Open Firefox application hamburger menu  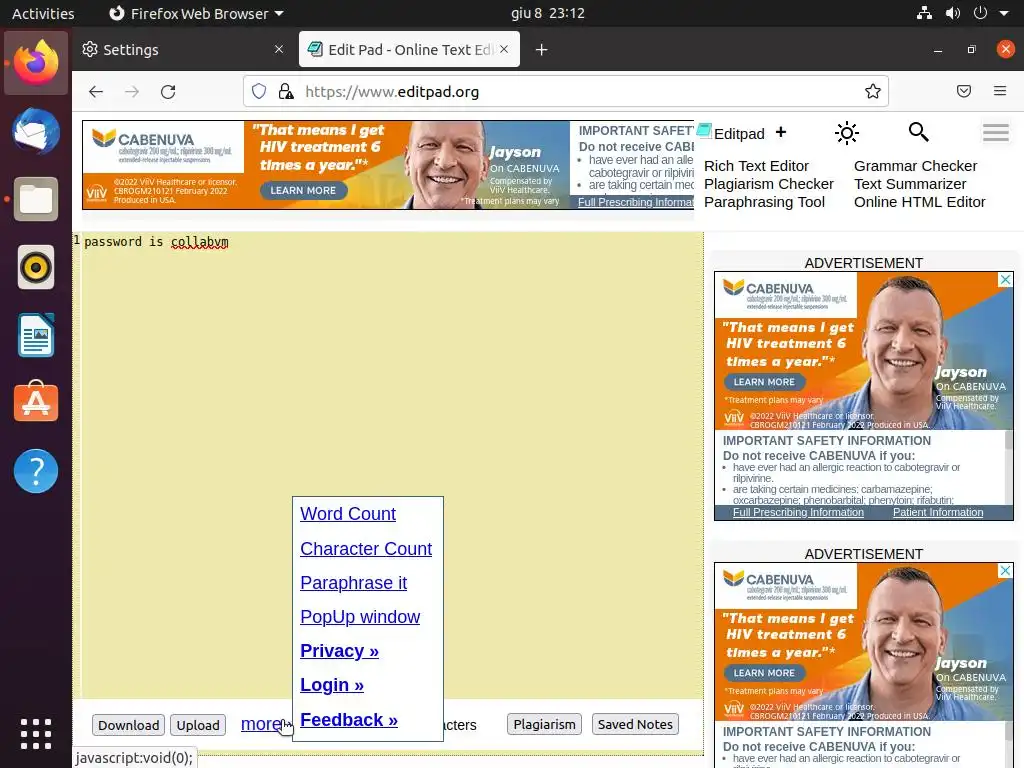pos(1000,91)
